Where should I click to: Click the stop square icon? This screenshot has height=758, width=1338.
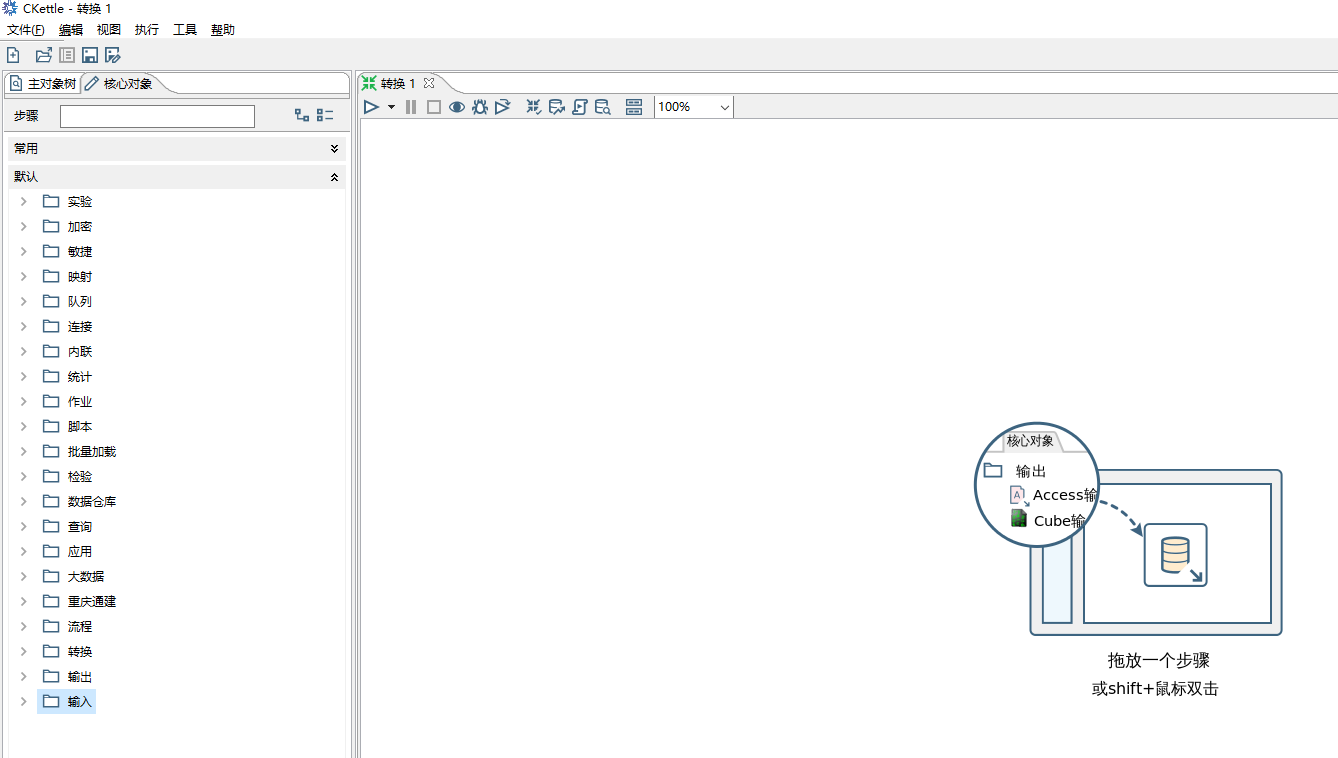coord(434,107)
